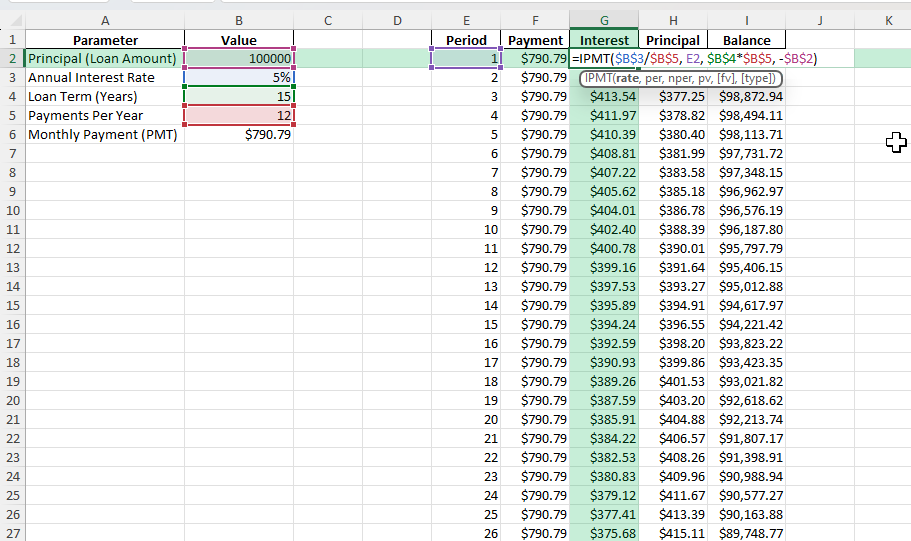The image size is (911, 541).
Task: Select row 6 header
Action: tap(12, 135)
